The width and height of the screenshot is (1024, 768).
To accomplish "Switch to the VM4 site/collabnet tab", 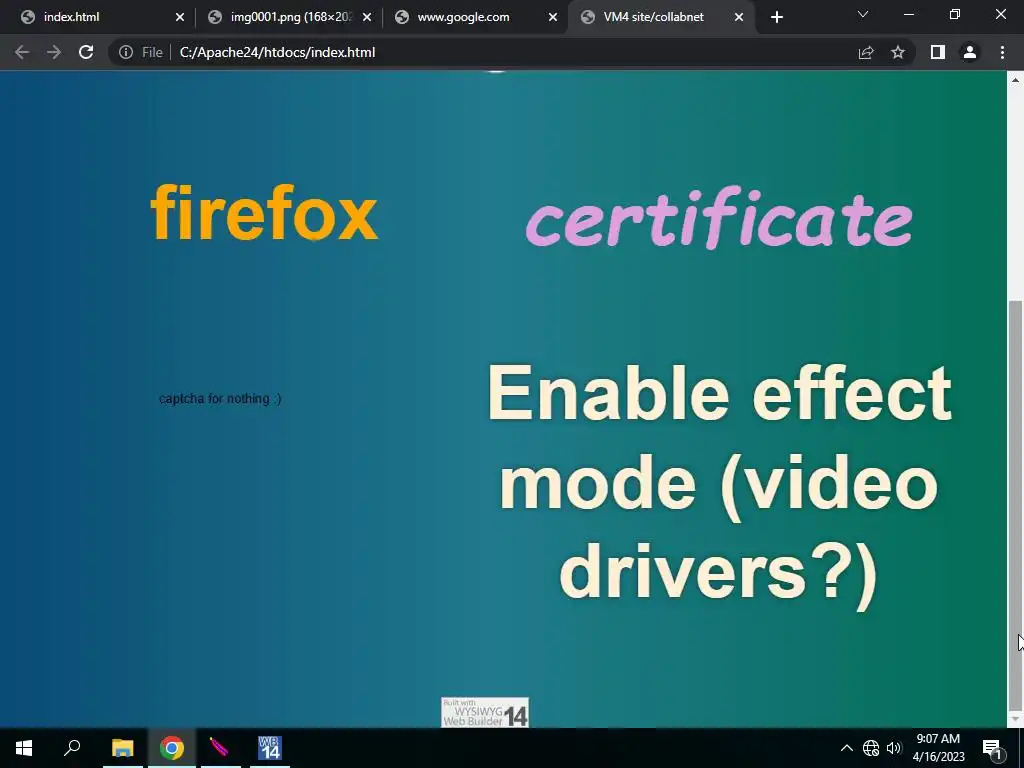I will [x=660, y=17].
